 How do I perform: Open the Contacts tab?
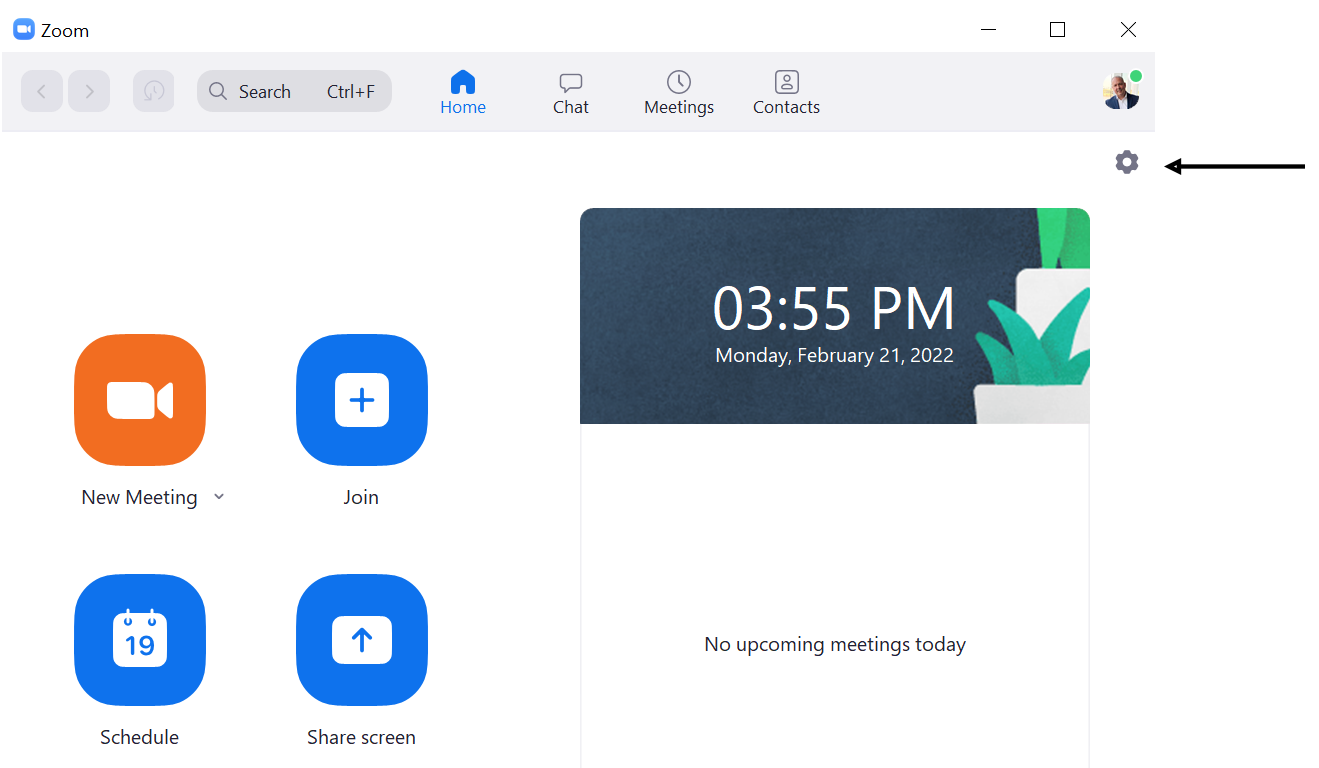click(x=787, y=93)
